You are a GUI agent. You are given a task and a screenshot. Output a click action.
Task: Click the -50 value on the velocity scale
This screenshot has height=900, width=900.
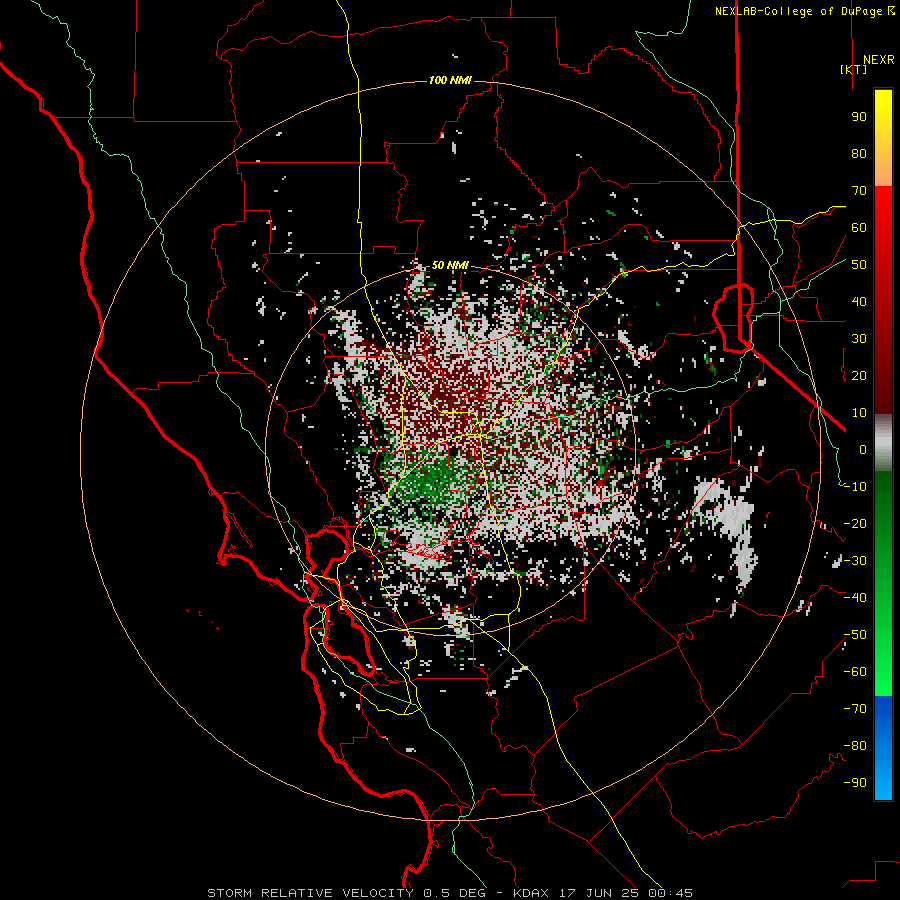pos(855,635)
